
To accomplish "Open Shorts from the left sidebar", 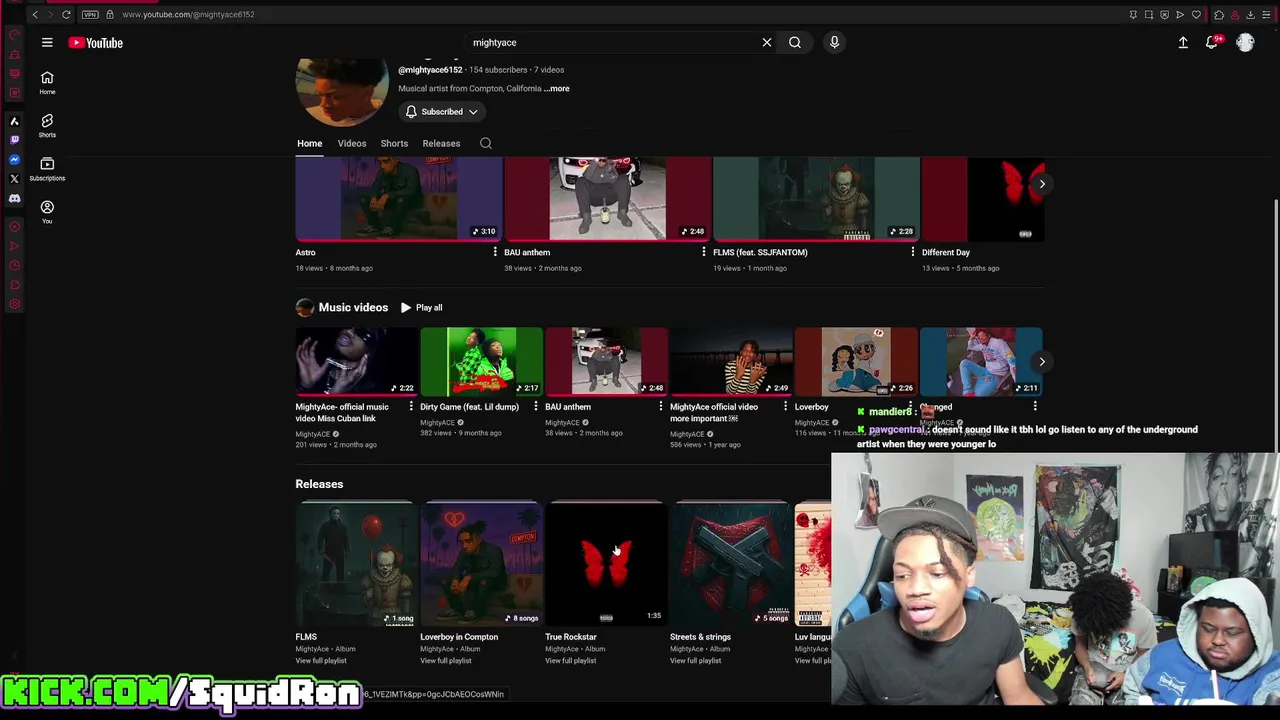I will pyautogui.click(x=47, y=125).
